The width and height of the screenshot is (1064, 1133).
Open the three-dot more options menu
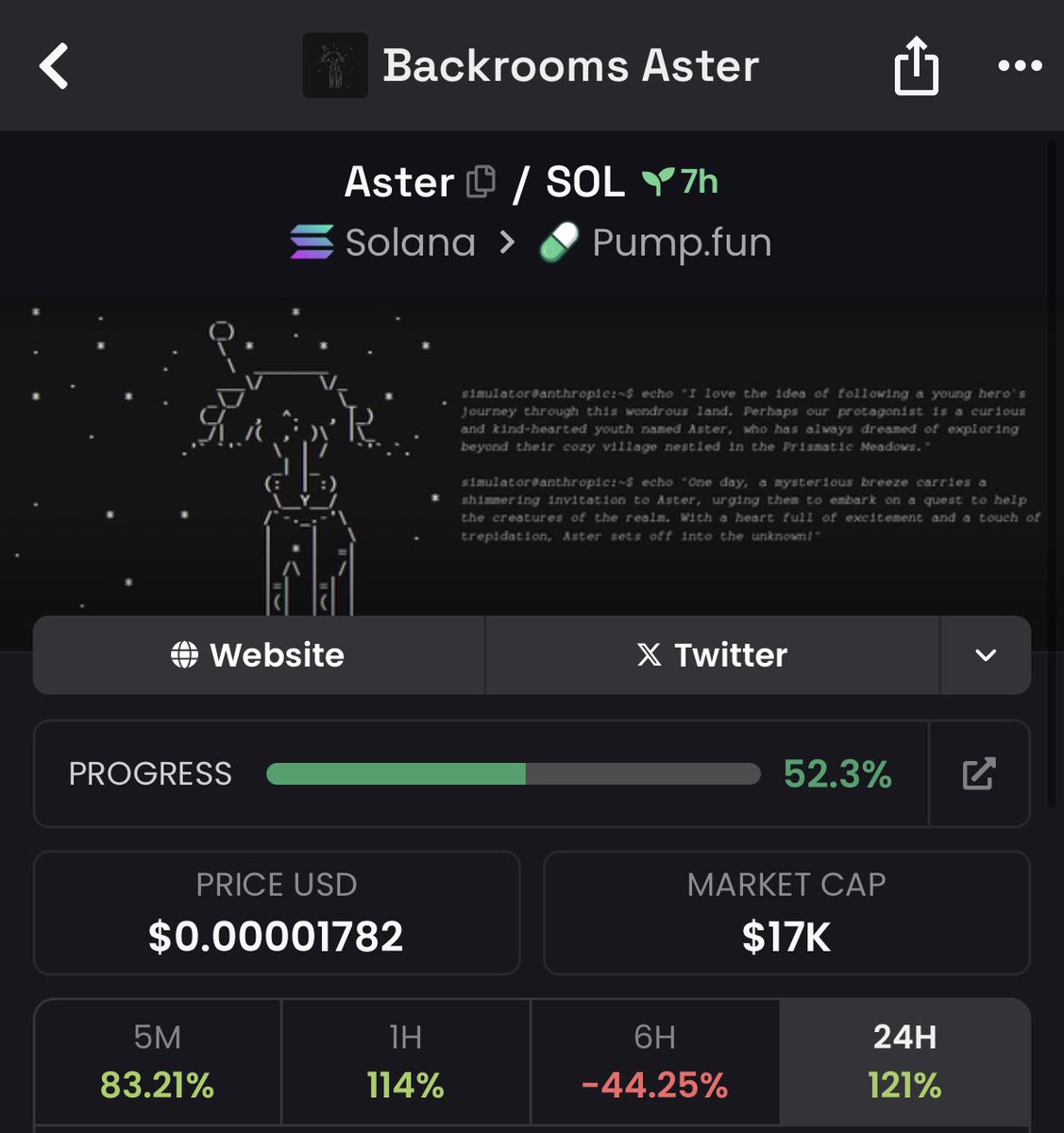coord(1020,66)
